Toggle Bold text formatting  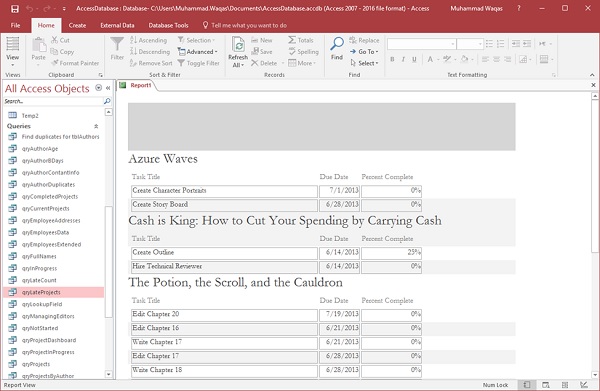(x=392, y=59)
